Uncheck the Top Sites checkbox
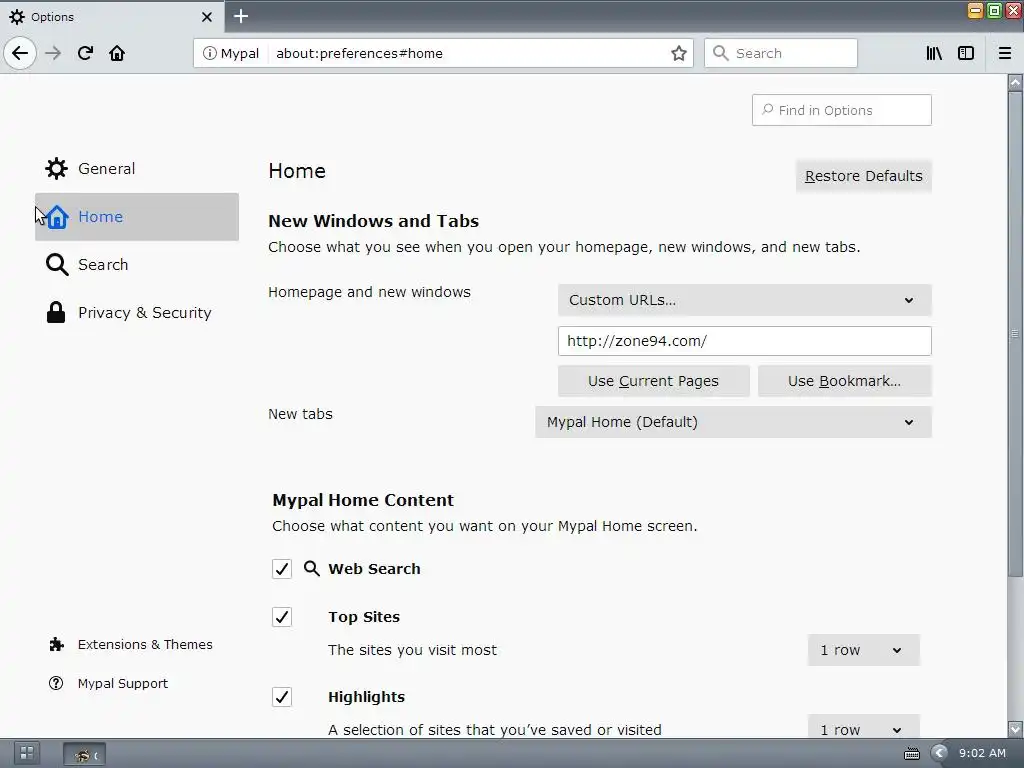 (281, 616)
